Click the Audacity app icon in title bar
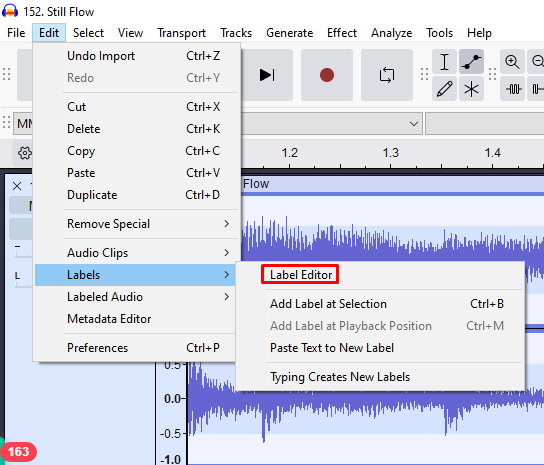This screenshot has height=465, width=544. click(10, 11)
